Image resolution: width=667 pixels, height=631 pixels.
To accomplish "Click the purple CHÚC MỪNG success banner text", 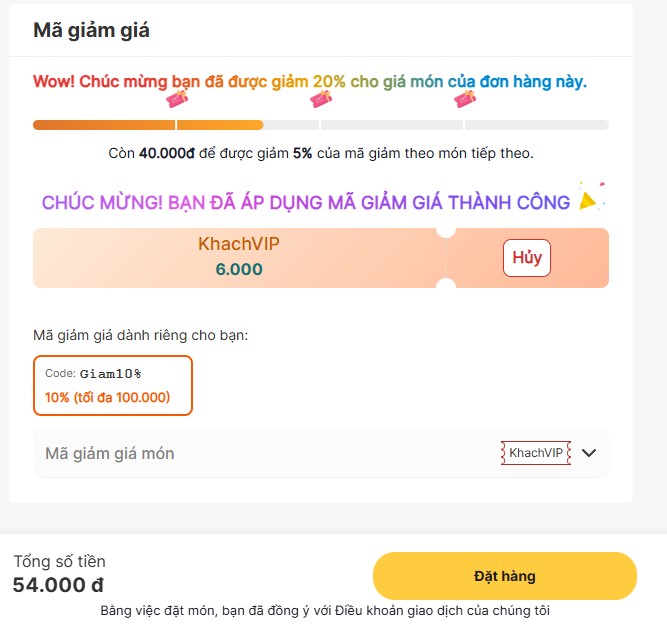I will pyautogui.click(x=306, y=202).
